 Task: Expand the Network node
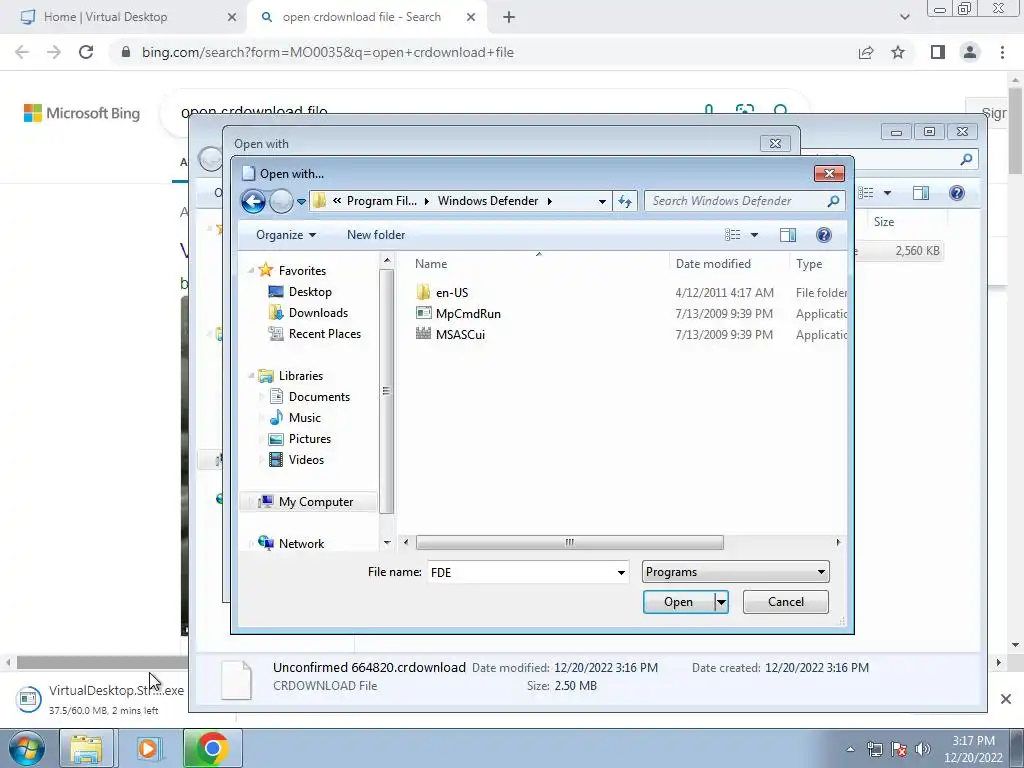[251, 543]
